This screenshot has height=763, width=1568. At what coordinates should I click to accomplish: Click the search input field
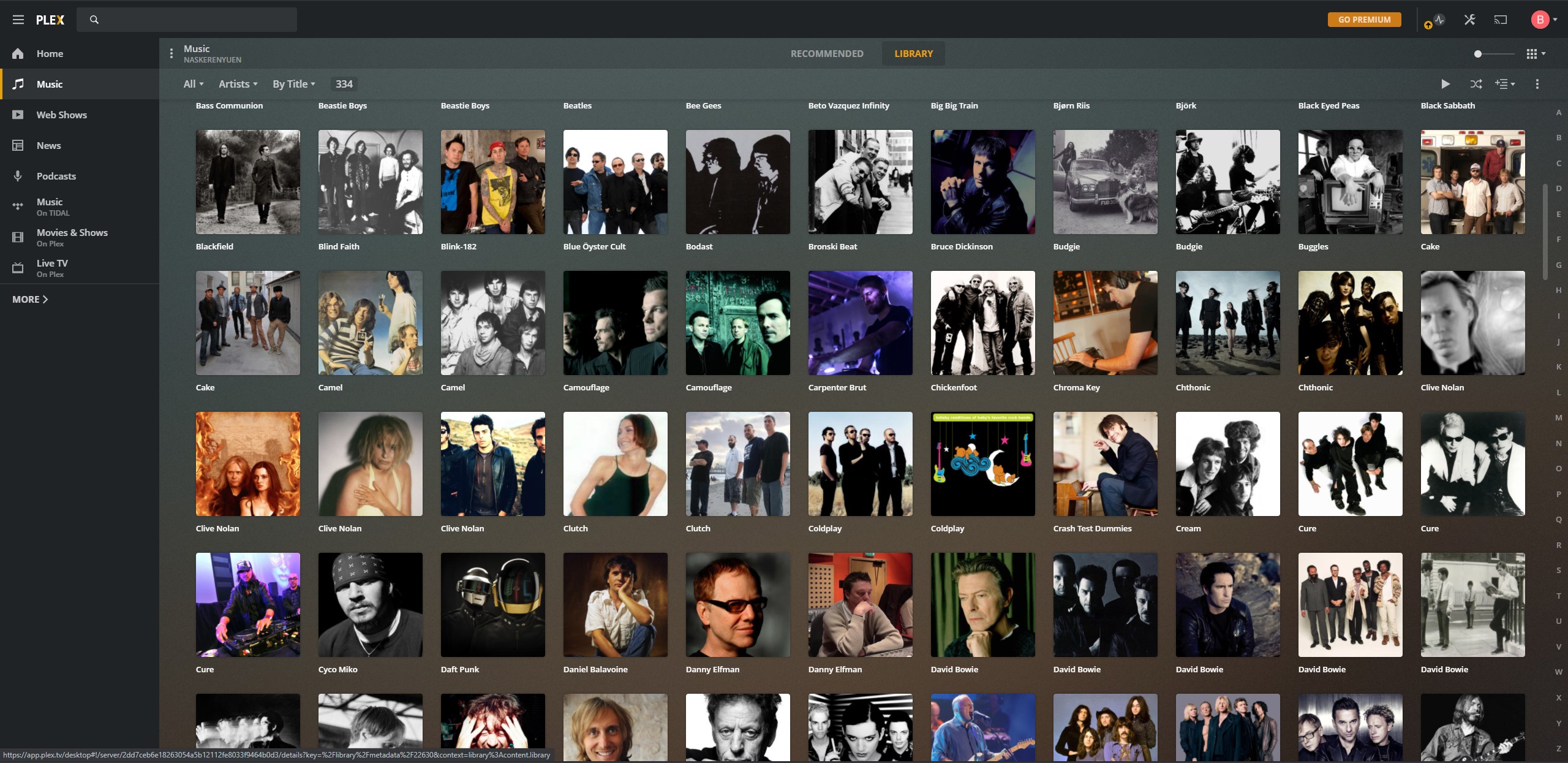[x=187, y=20]
